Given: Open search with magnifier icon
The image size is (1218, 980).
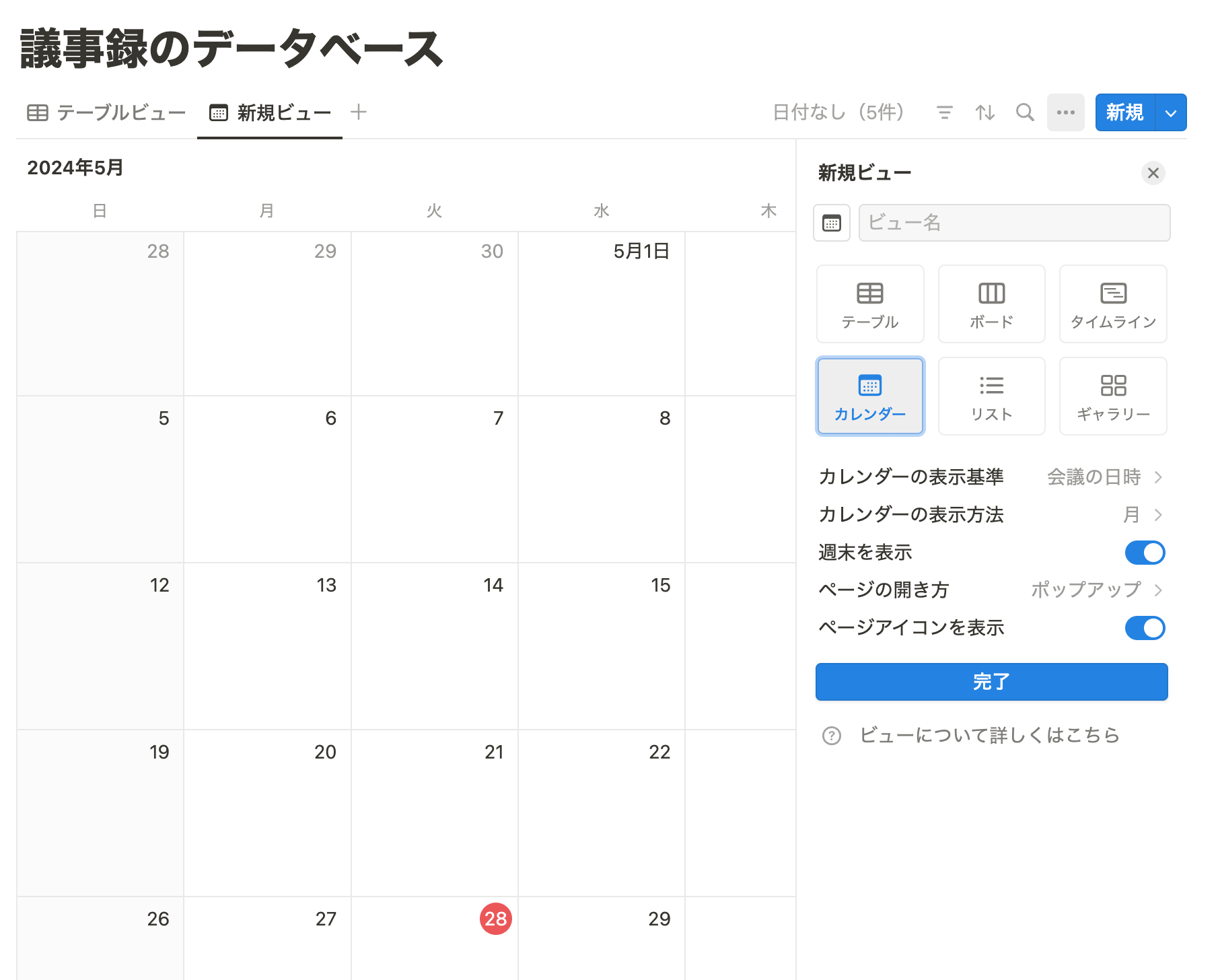Looking at the screenshot, I should [1025, 112].
